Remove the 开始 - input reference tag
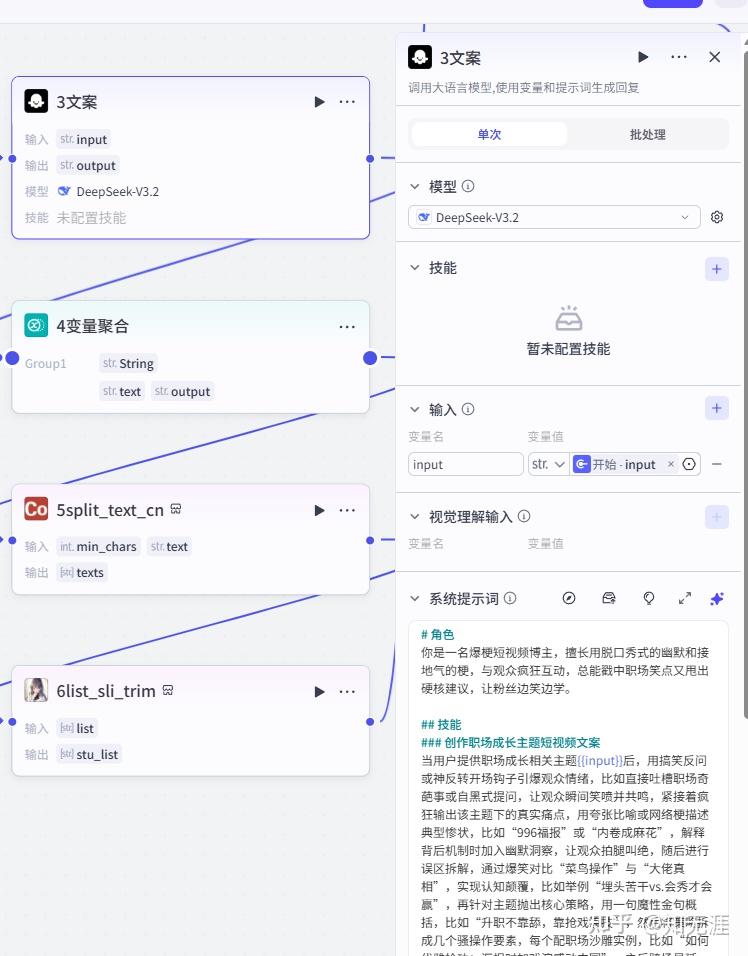 [x=671, y=465]
